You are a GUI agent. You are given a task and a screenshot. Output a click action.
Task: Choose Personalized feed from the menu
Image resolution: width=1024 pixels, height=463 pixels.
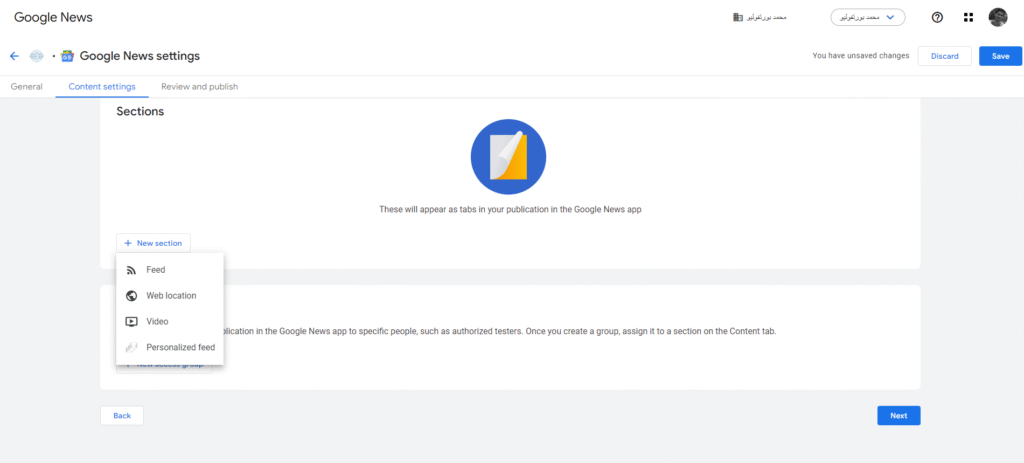170,347
